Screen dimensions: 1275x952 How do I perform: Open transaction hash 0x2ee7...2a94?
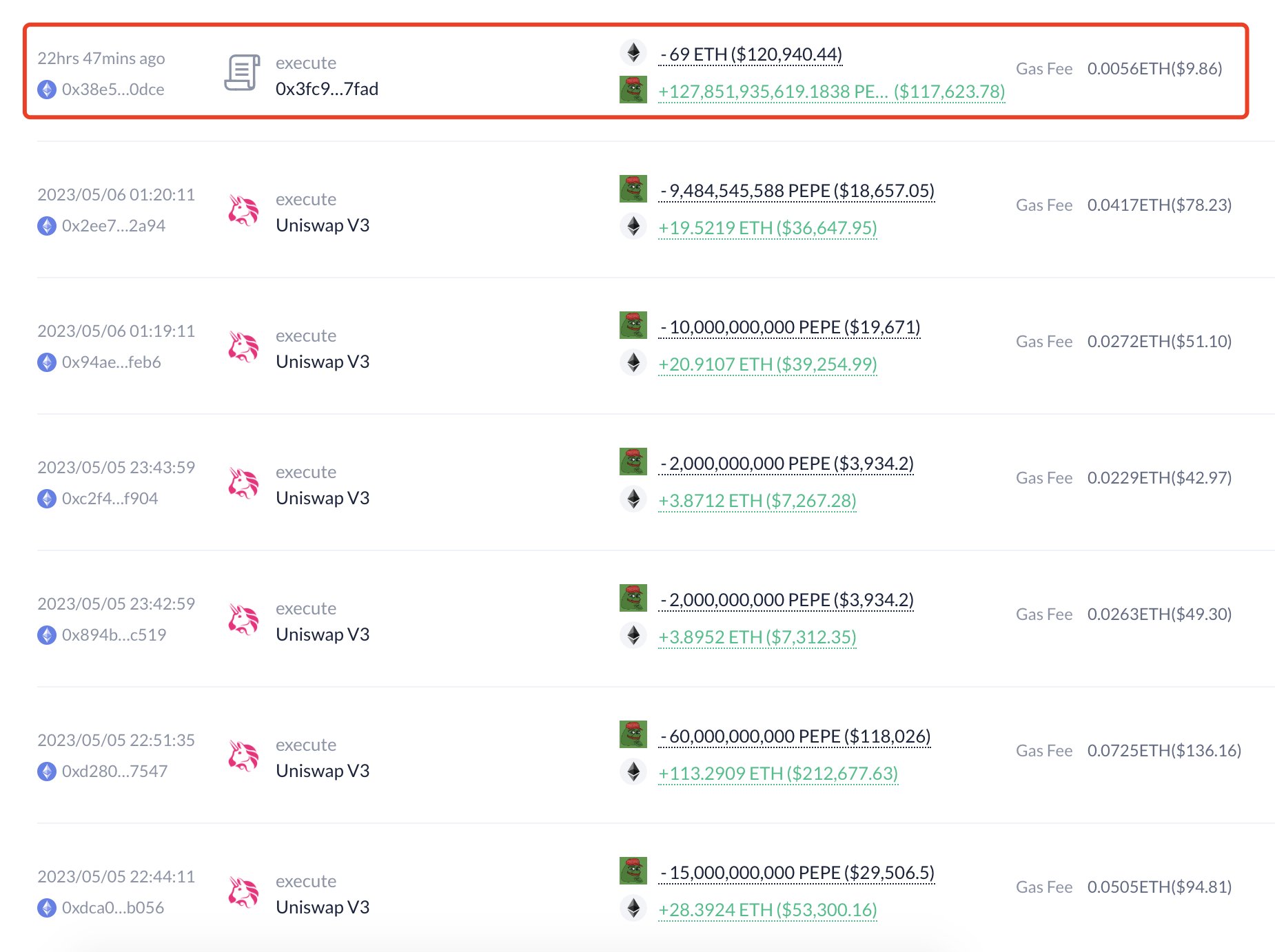click(x=114, y=226)
